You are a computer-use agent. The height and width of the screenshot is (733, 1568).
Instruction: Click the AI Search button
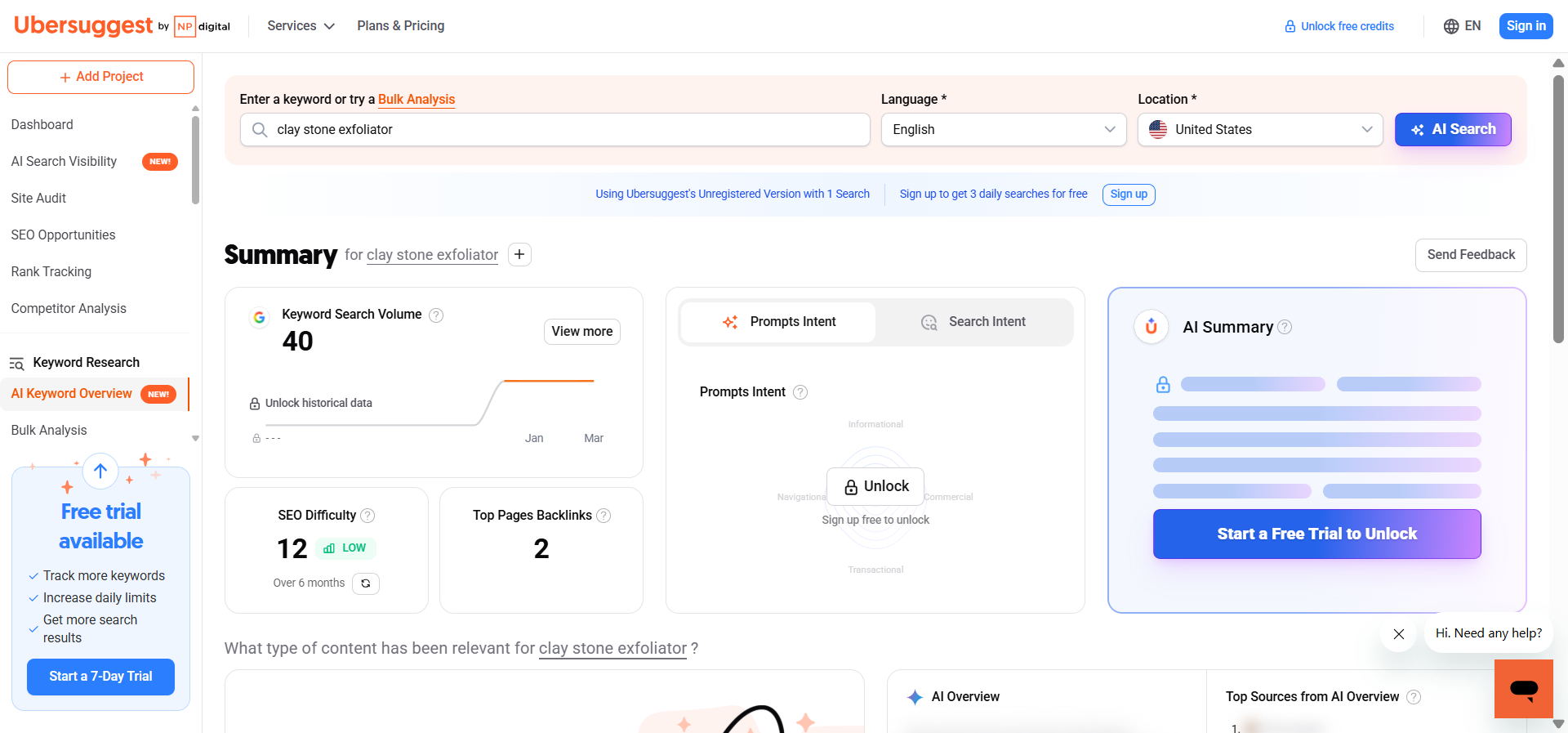1453,130
